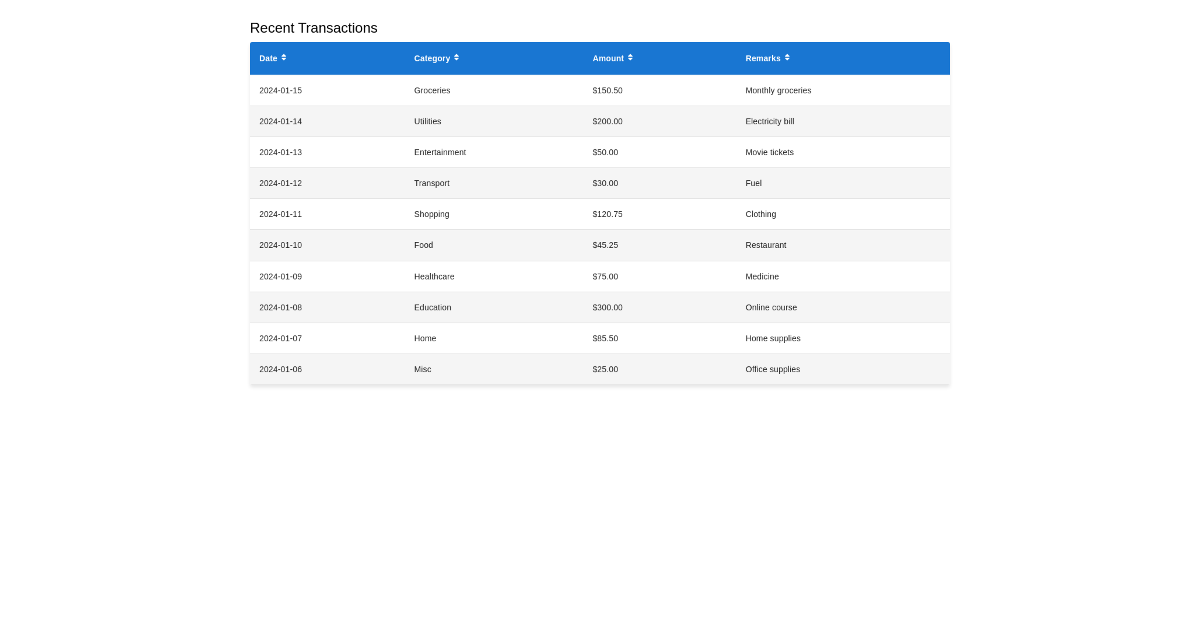The image size is (1200, 630).
Task: Select the Entertainment transaction row
Action: pyautogui.click(x=600, y=152)
